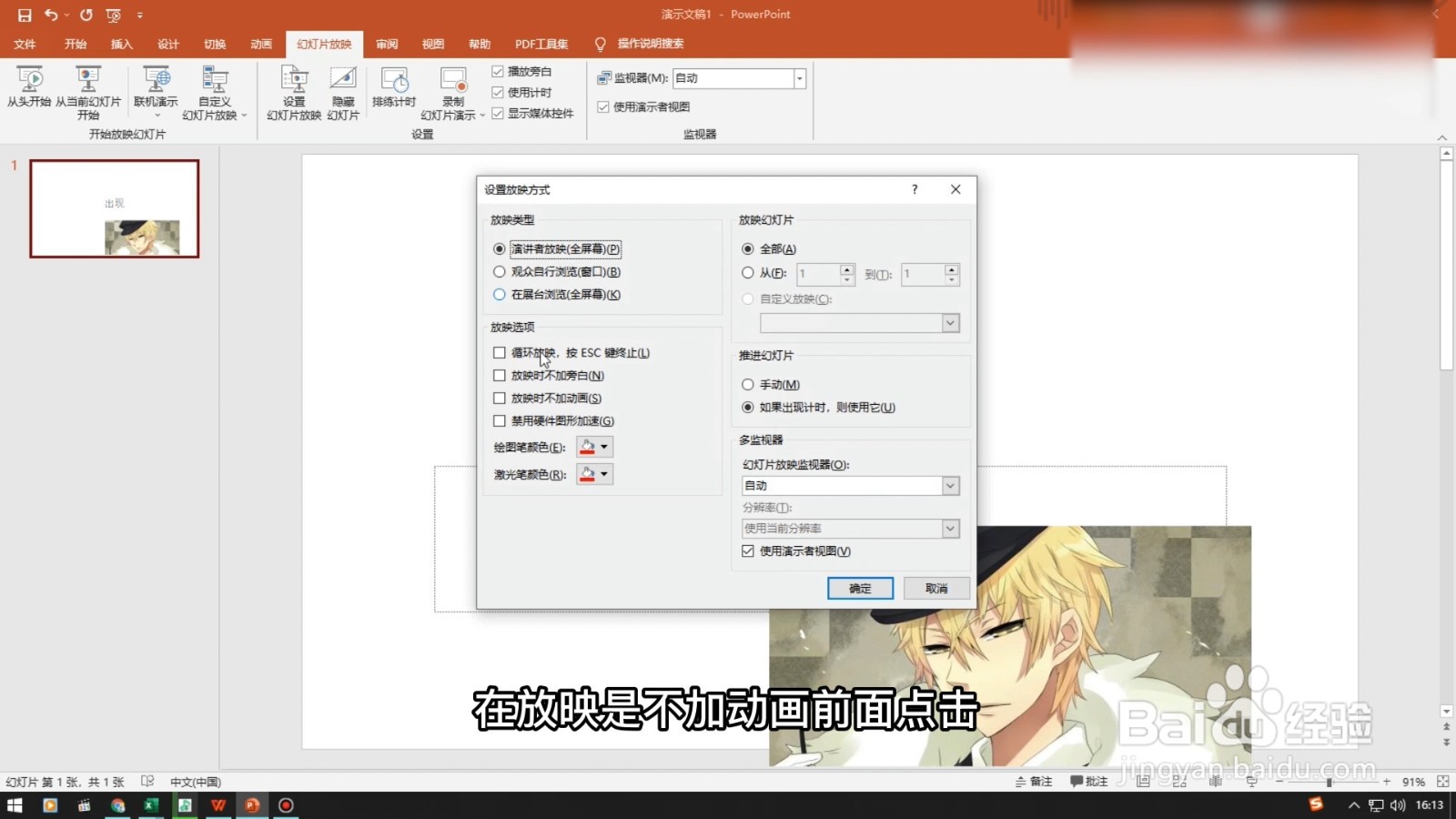
Task: Check 放映时不加旁白 option
Action: pyautogui.click(x=499, y=375)
